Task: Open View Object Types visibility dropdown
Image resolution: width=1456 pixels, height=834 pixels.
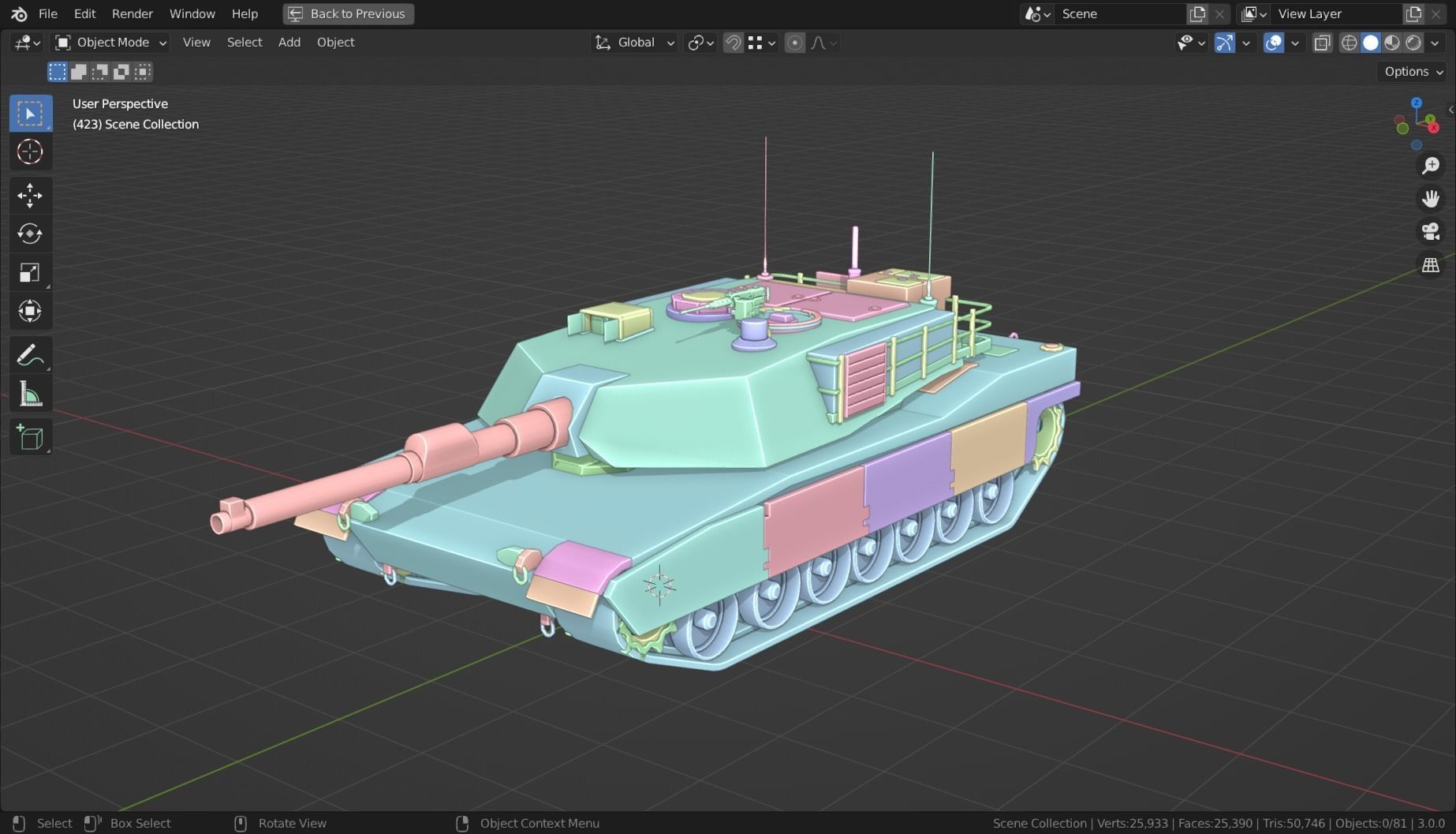Action: (x=1191, y=43)
